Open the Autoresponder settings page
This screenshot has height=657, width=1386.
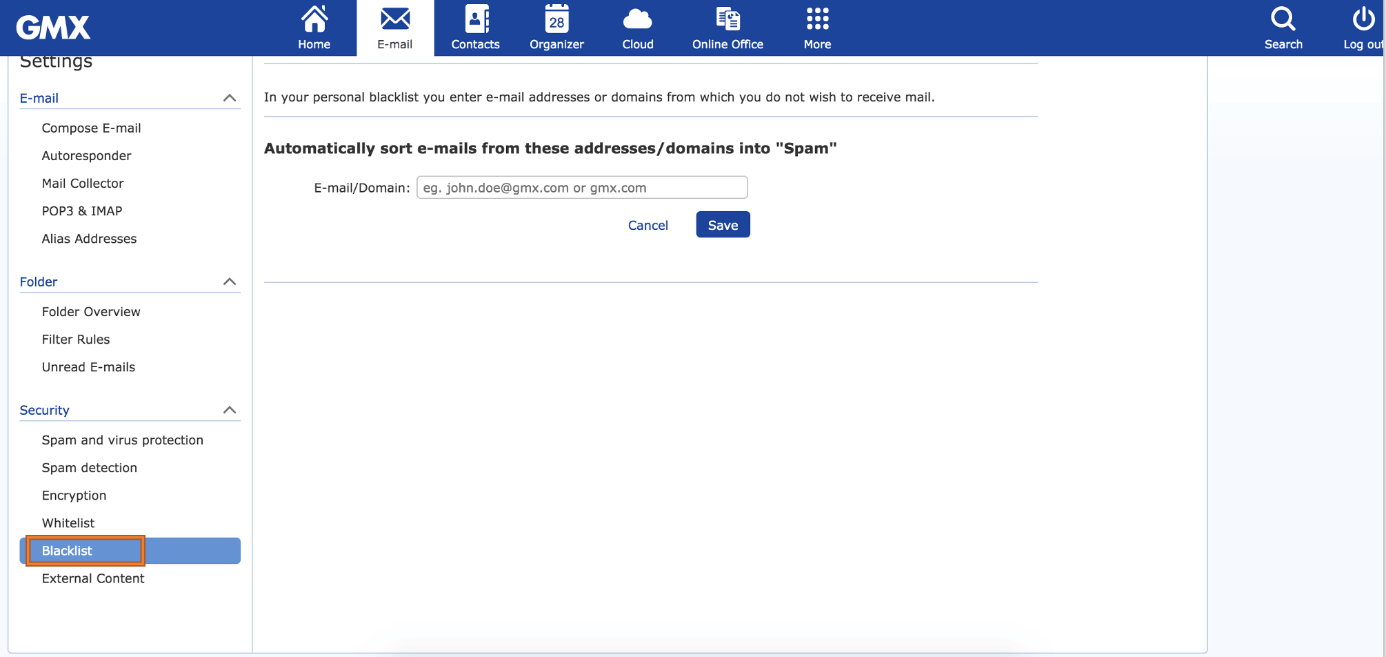[87, 156]
